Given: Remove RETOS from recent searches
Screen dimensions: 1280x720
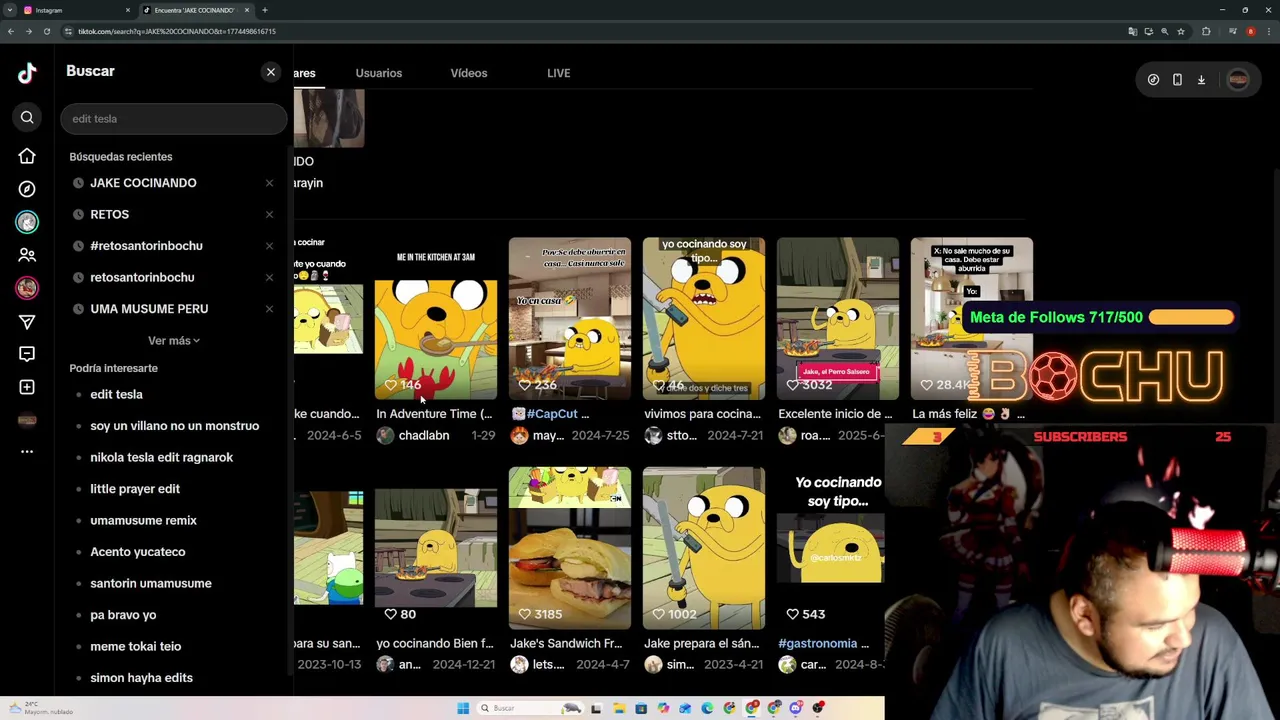Looking at the screenshot, I should click(x=269, y=214).
